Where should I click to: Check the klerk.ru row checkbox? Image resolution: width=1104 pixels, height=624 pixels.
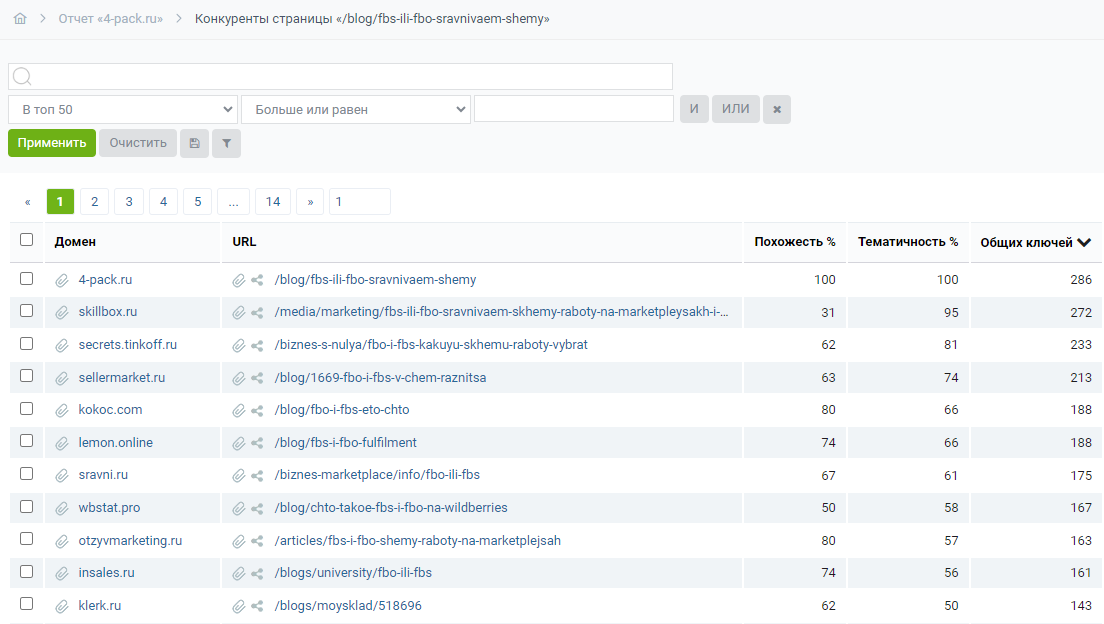coord(27,604)
